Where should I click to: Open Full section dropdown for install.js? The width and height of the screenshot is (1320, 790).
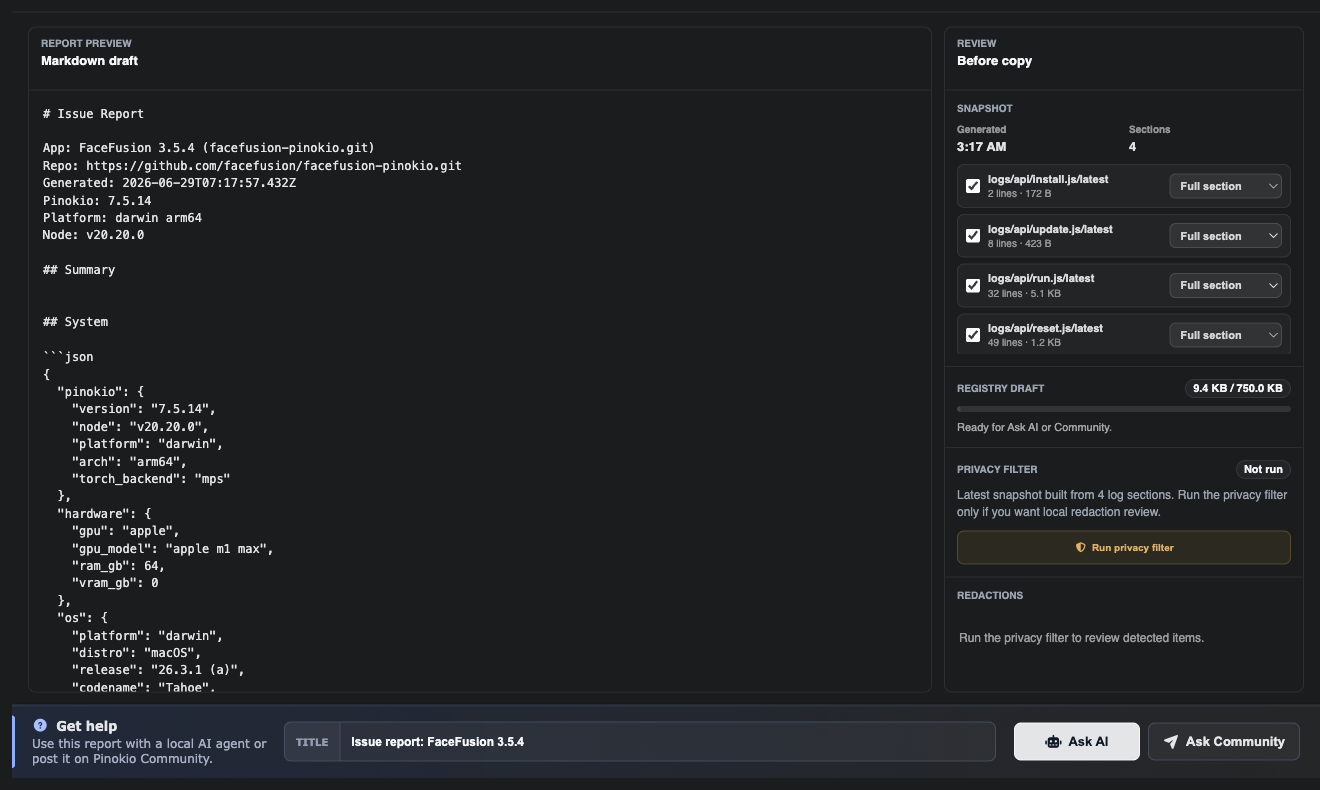click(x=1225, y=186)
